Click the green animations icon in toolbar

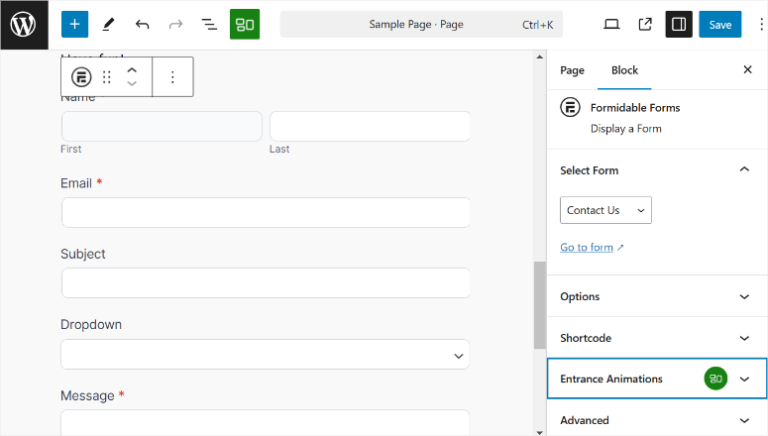(x=244, y=24)
